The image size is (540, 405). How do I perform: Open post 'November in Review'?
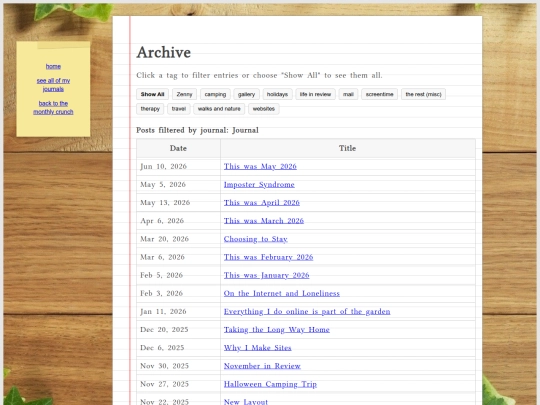(262, 366)
